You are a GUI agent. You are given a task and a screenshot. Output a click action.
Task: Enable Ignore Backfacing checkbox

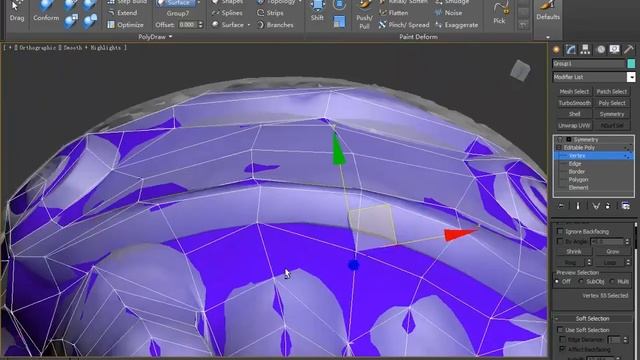(x=560, y=231)
